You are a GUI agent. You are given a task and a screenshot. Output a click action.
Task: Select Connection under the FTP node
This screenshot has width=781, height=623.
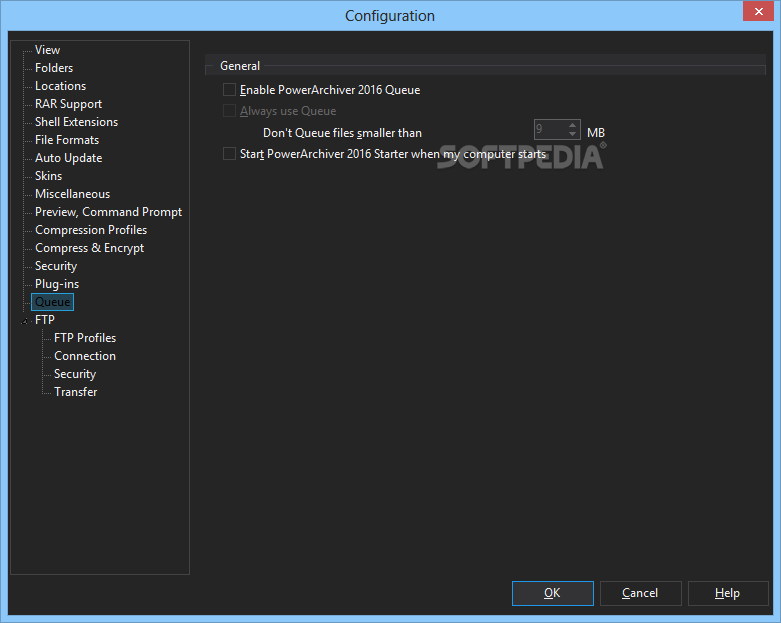click(x=85, y=356)
